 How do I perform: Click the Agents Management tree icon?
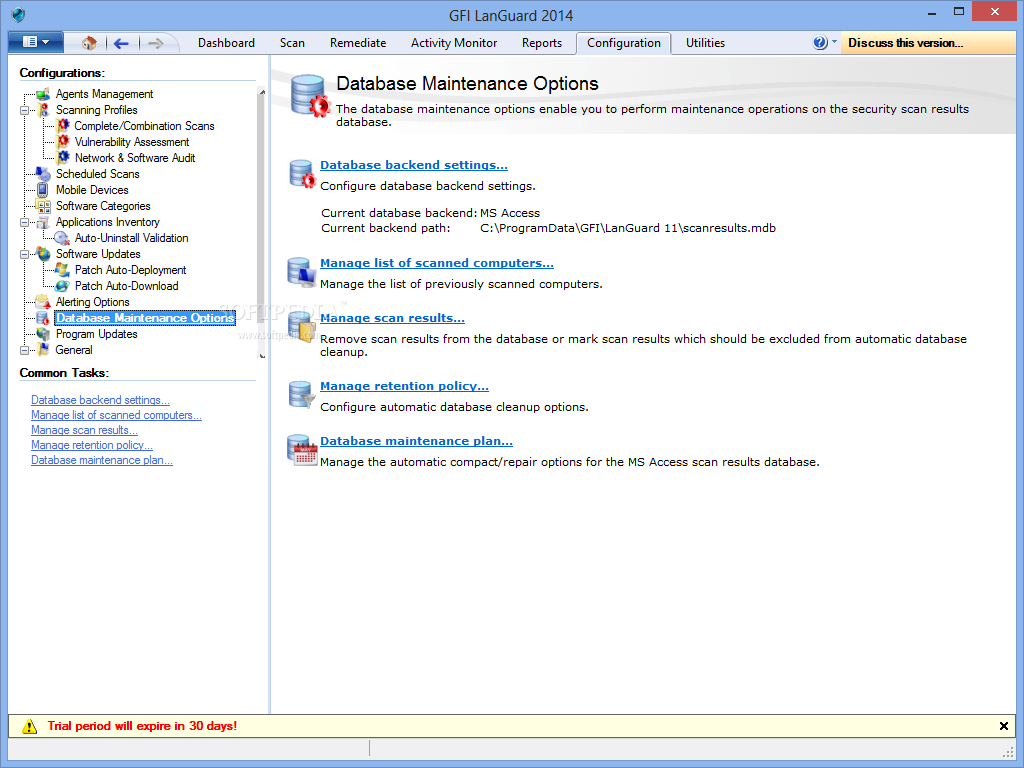coord(43,94)
